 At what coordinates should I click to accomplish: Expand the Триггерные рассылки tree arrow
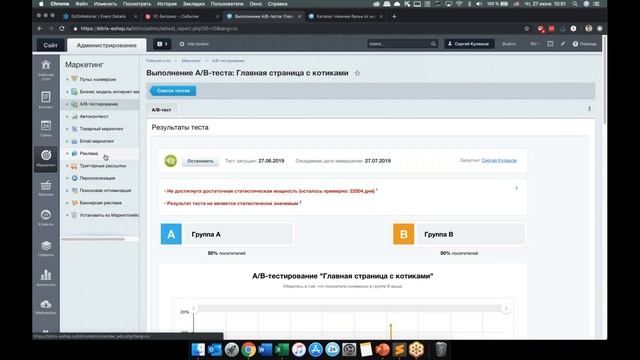tap(67, 166)
